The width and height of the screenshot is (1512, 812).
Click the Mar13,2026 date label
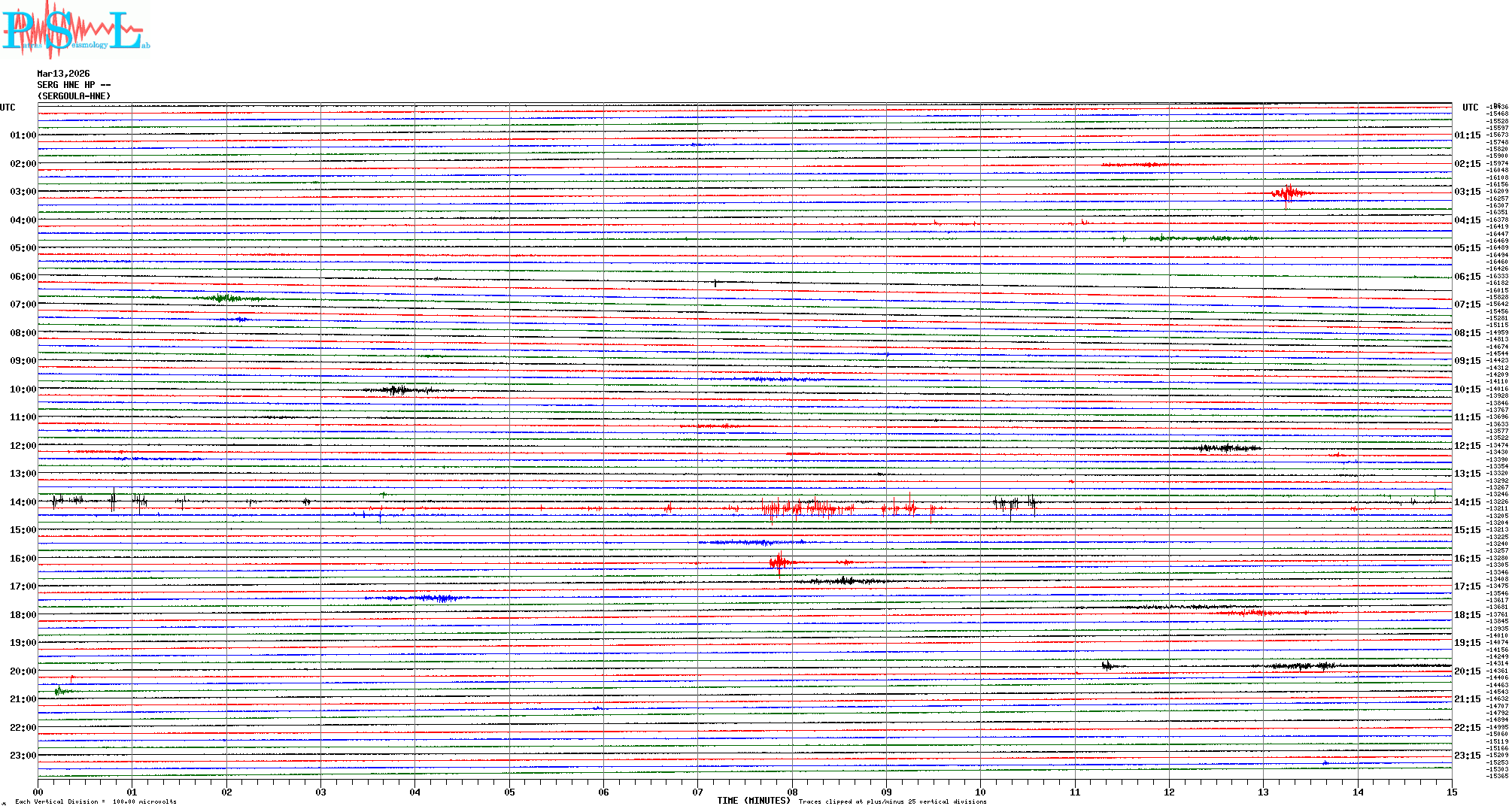pyautogui.click(x=63, y=74)
